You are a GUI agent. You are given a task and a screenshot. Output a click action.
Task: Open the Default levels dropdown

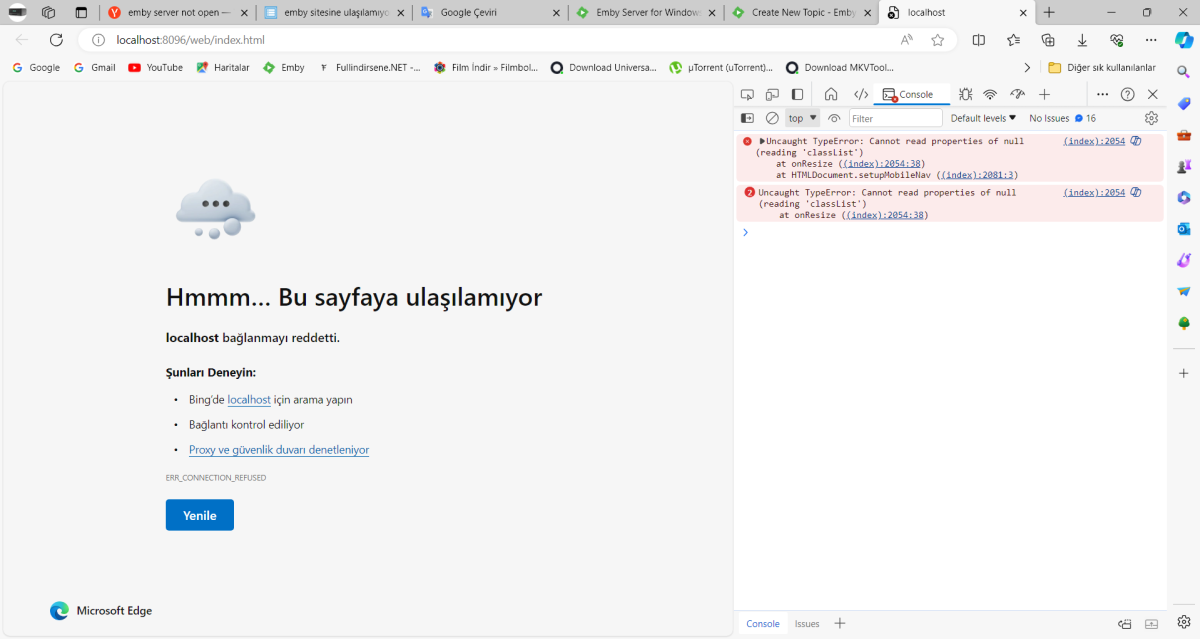tap(982, 117)
